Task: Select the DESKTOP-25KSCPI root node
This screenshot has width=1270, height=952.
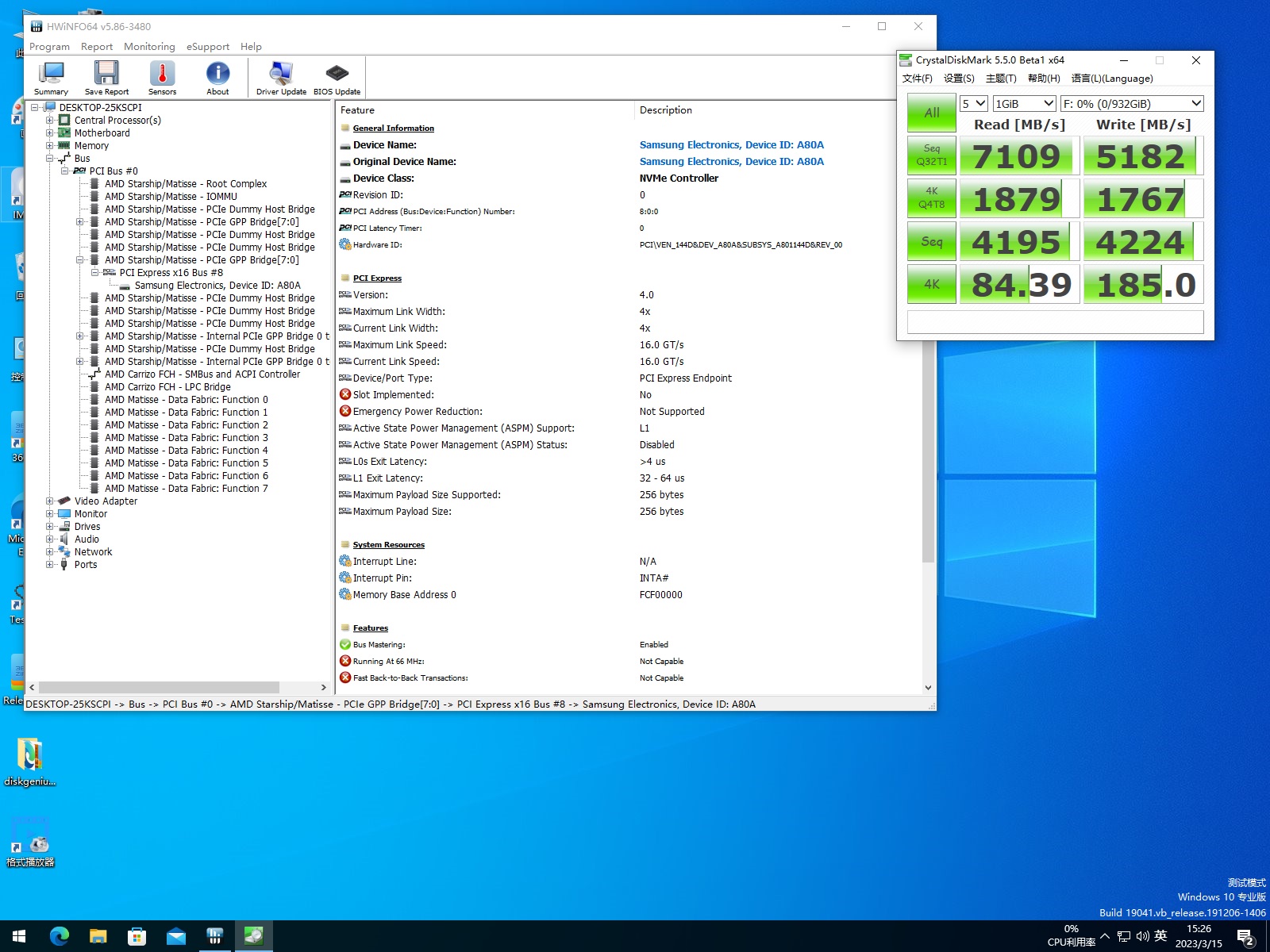Action: coord(100,108)
